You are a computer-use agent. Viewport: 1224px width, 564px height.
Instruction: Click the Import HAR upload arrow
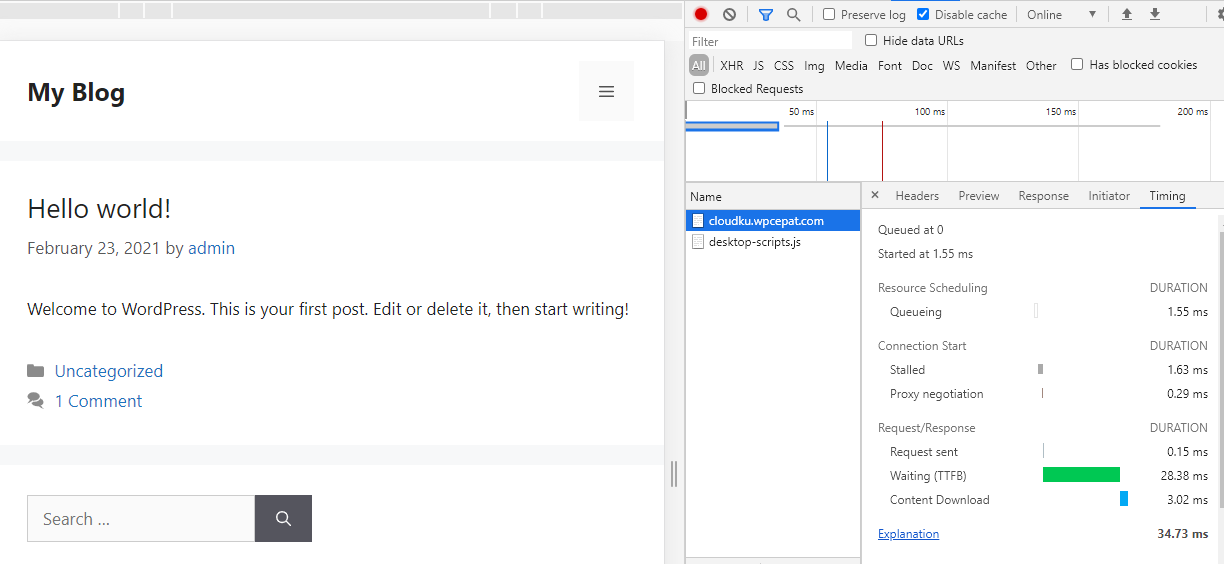point(1127,15)
